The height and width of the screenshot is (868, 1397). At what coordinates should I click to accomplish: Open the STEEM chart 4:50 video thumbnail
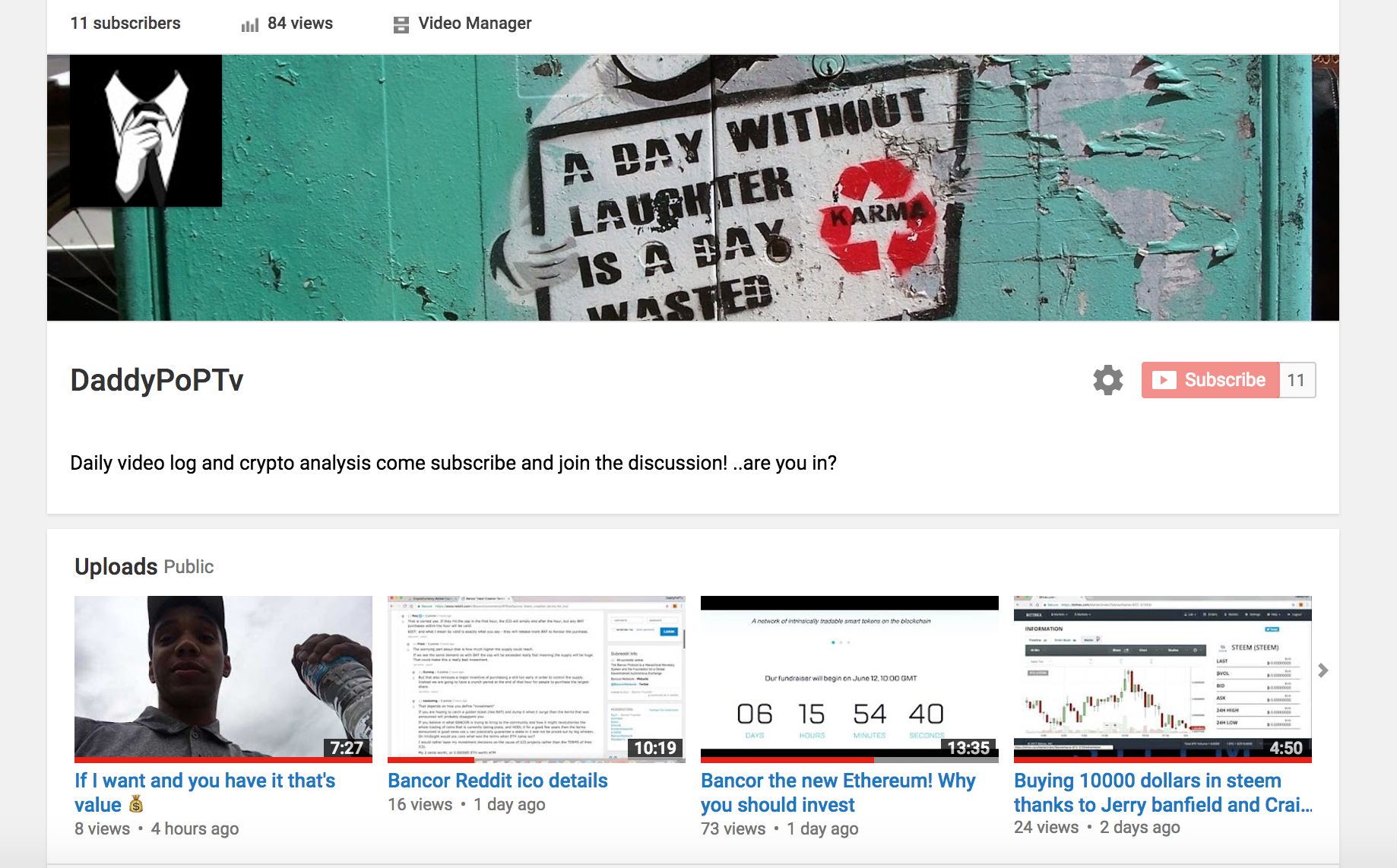click(1163, 679)
